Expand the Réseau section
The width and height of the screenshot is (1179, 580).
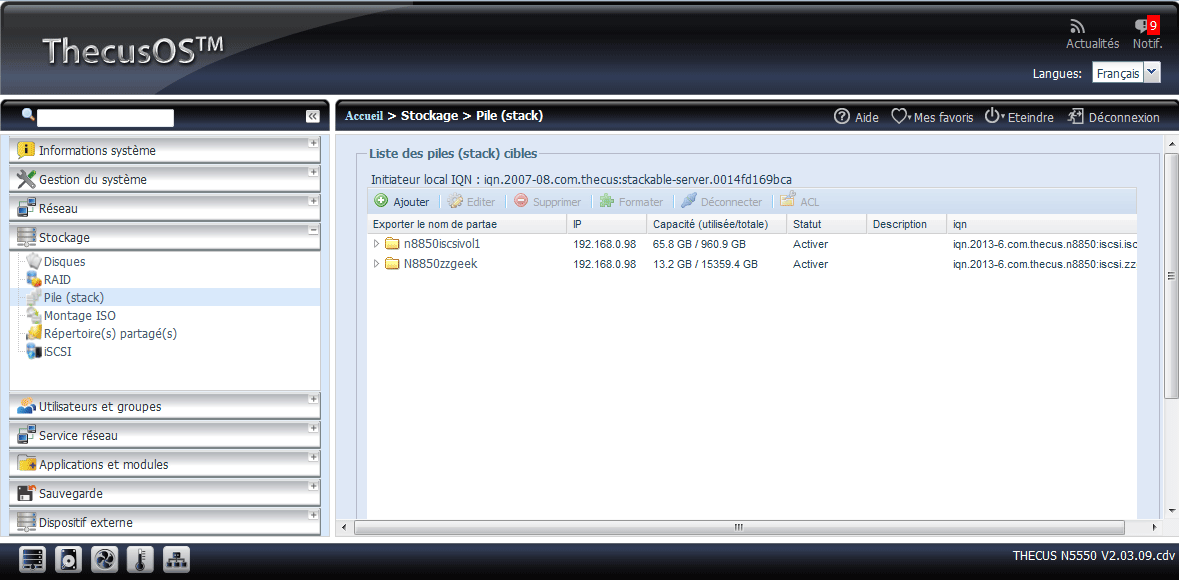pyautogui.click(x=165, y=208)
